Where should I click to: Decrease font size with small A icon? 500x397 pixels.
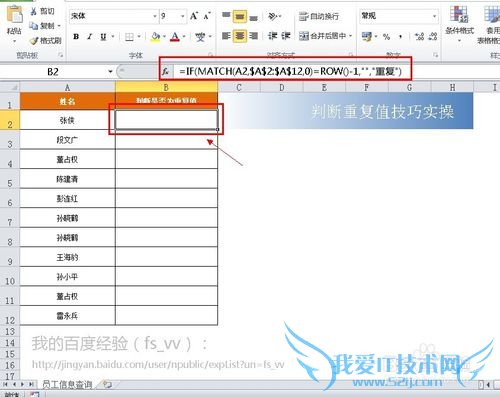pyautogui.click(x=207, y=16)
